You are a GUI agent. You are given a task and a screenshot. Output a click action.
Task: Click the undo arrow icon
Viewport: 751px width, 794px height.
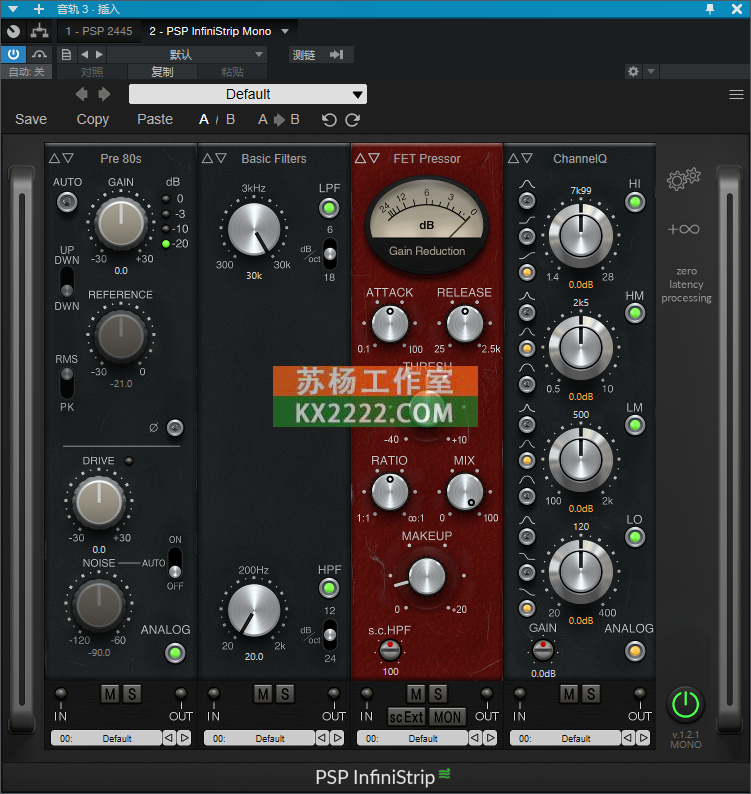click(329, 120)
